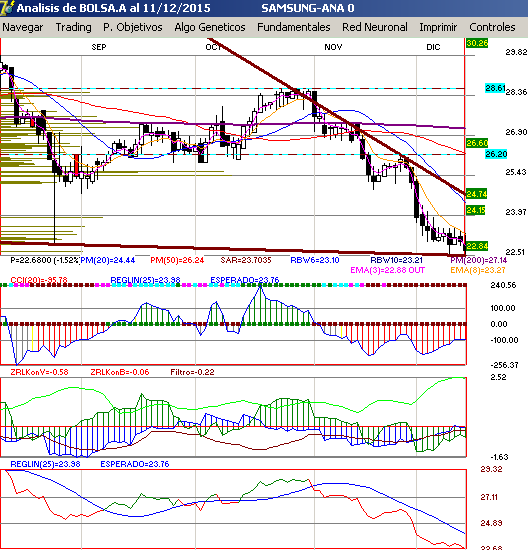Image resolution: width=528 pixels, height=550 pixels.
Task: Click the P=22.6800 price readout
Action: [x=45, y=260]
